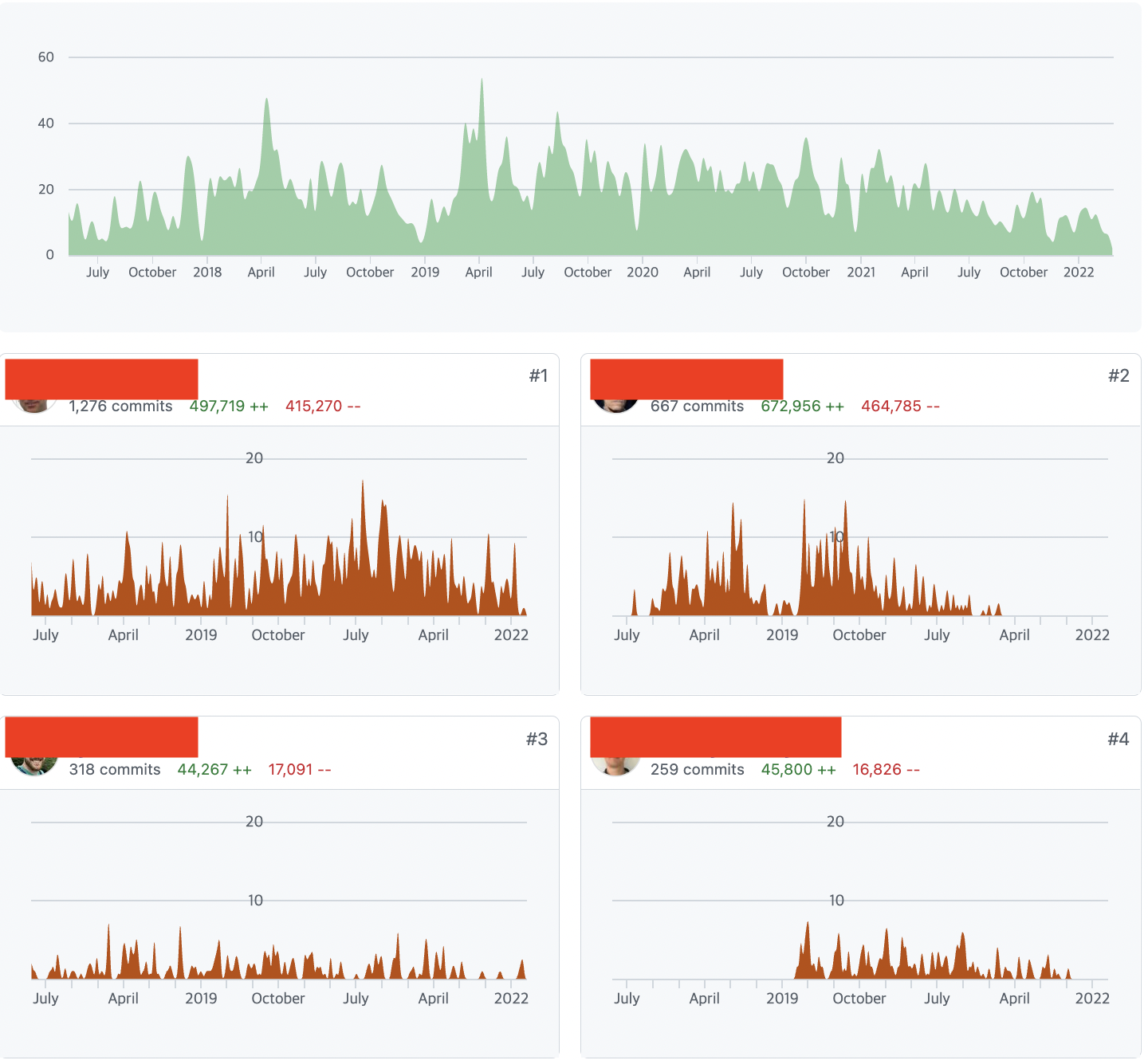Screen dimensions: 1148x1060
Task: Click 464,785 -- deletions count
Action: point(900,406)
